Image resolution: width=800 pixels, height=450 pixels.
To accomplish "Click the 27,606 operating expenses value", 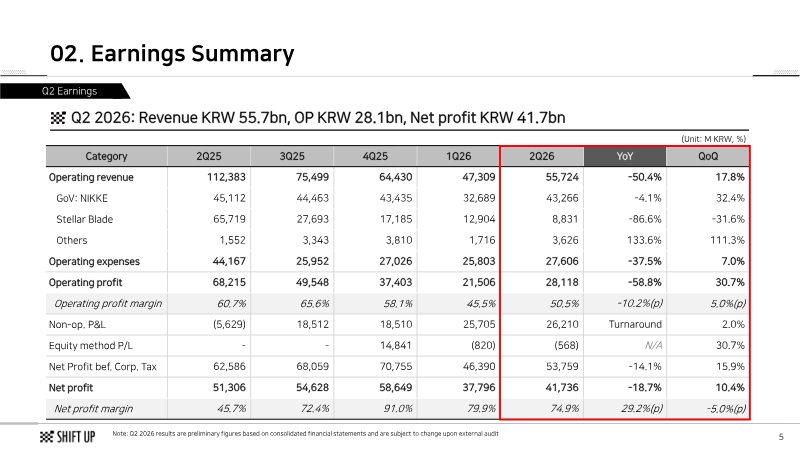I will [x=562, y=261].
